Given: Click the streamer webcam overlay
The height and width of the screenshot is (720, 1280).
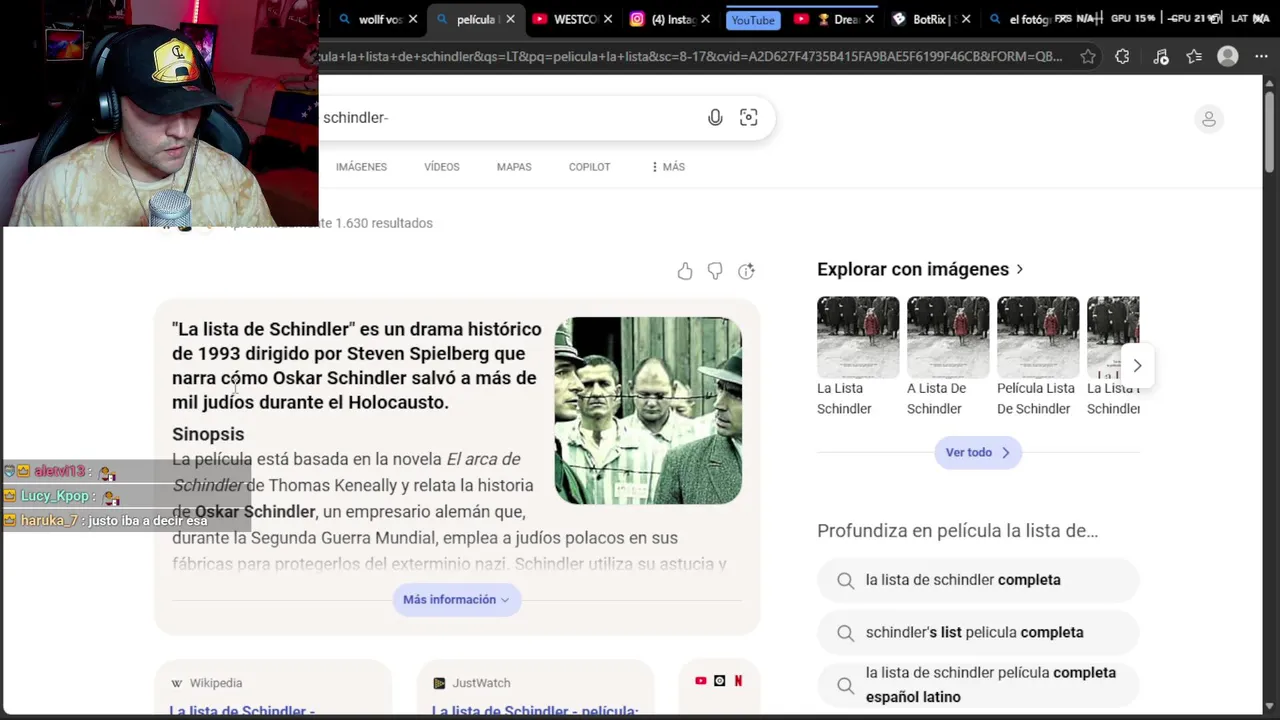Looking at the screenshot, I should point(160,113).
